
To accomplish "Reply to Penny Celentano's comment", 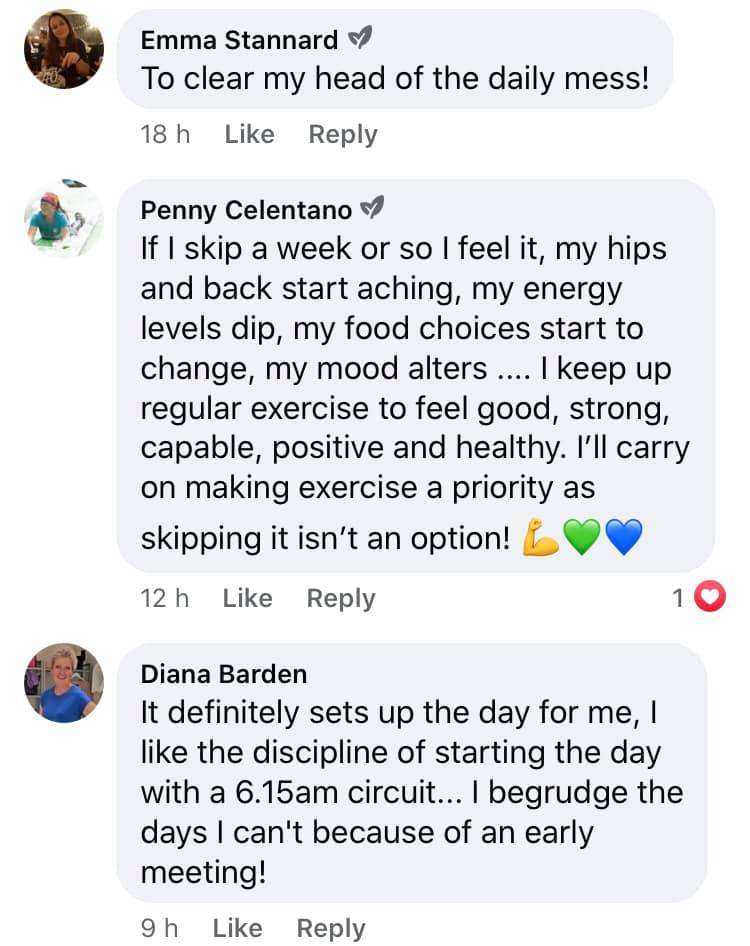I will click(x=340, y=598).
